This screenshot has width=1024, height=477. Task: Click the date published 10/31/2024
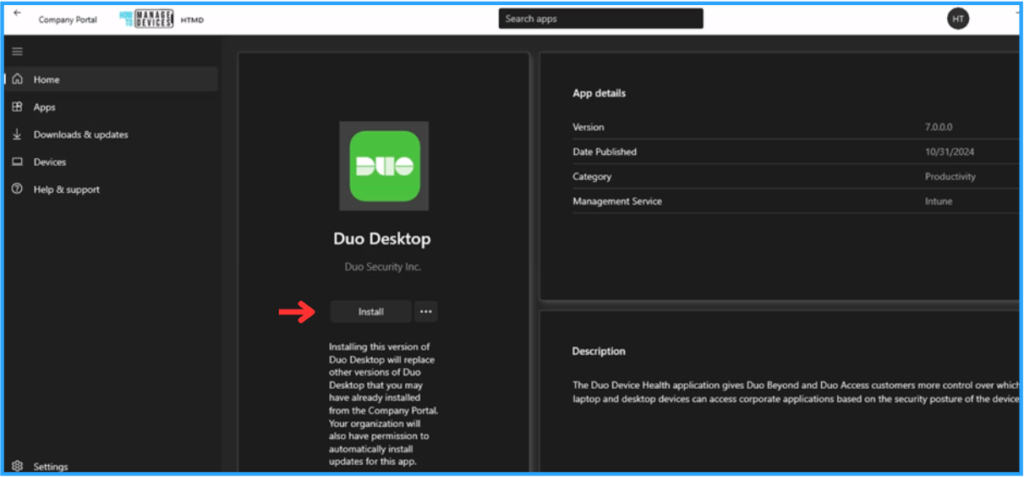(x=950, y=152)
